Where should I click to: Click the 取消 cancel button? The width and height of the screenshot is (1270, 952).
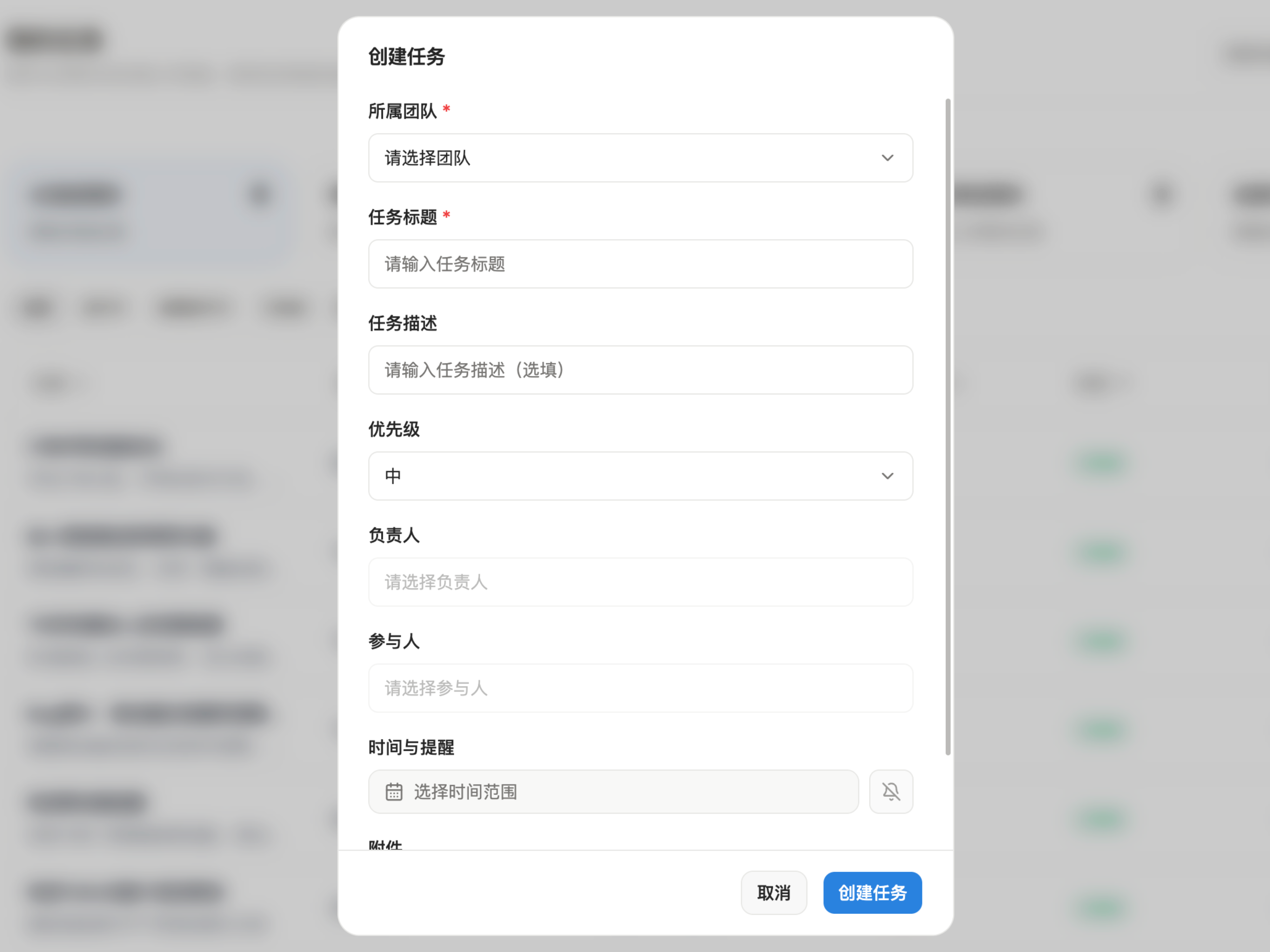click(773, 893)
